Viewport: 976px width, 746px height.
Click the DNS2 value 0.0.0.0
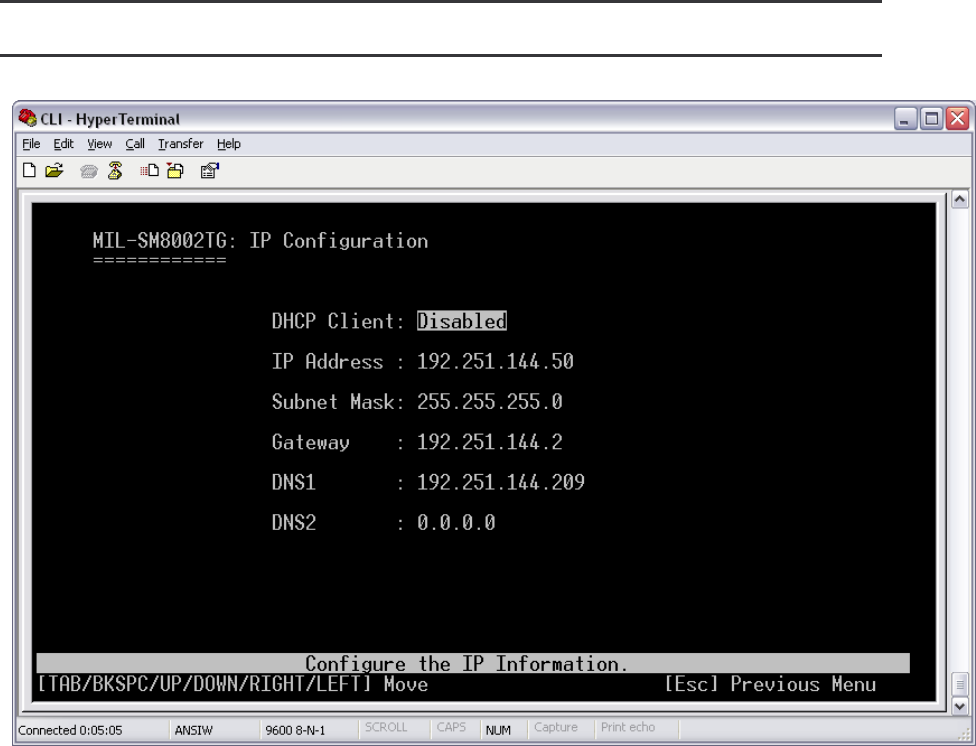click(x=456, y=522)
